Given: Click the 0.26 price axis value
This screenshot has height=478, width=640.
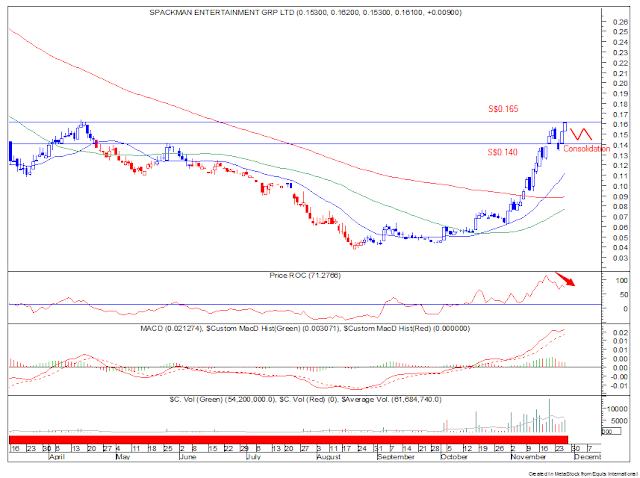Looking at the screenshot, I should click(x=620, y=21).
